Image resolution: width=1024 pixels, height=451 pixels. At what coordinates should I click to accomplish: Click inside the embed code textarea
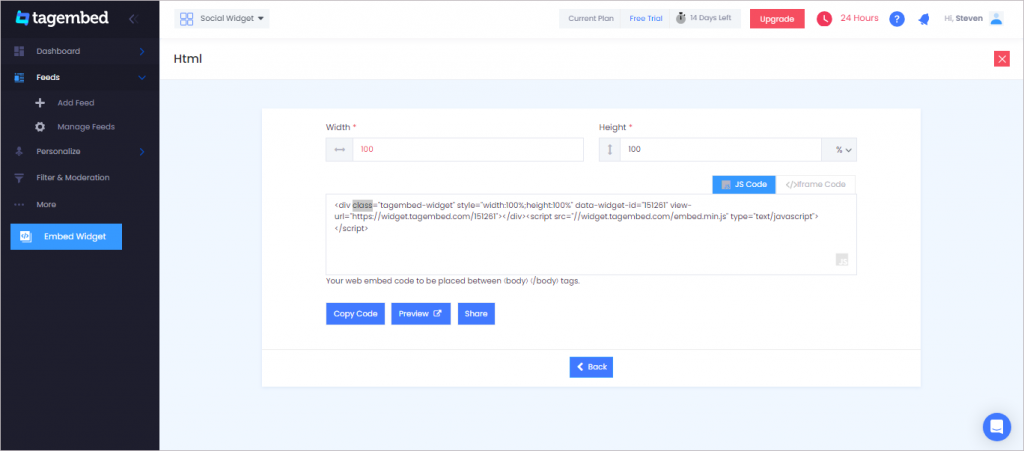591,234
